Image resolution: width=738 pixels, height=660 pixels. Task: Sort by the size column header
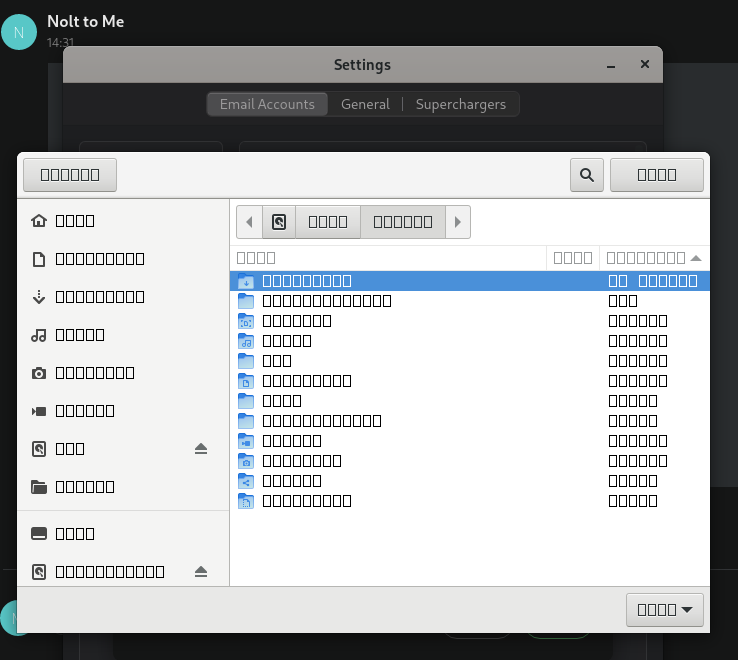[x=573, y=258]
